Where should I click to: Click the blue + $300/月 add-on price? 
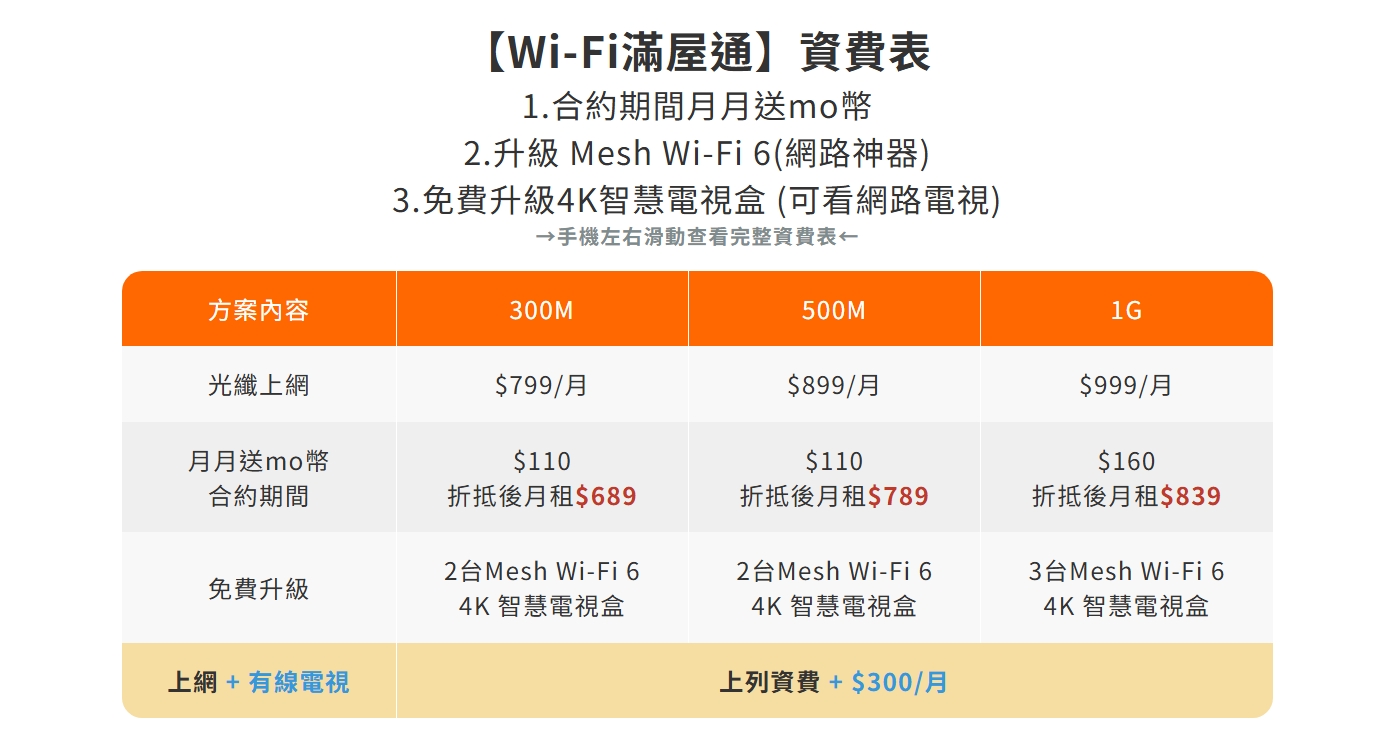click(x=888, y=682)
